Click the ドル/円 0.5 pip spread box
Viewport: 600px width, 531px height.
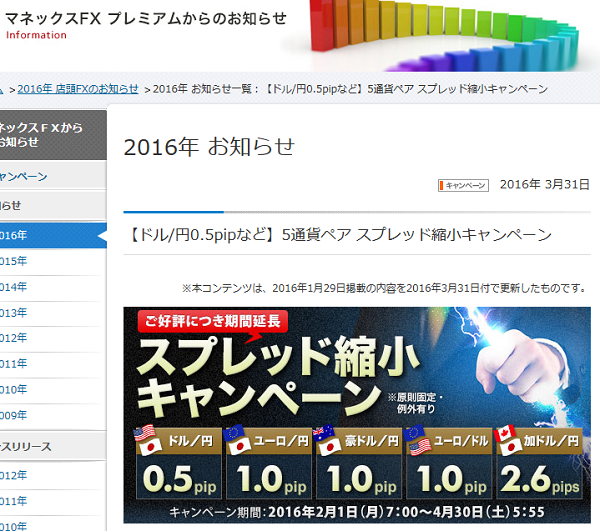pos(179,463)
